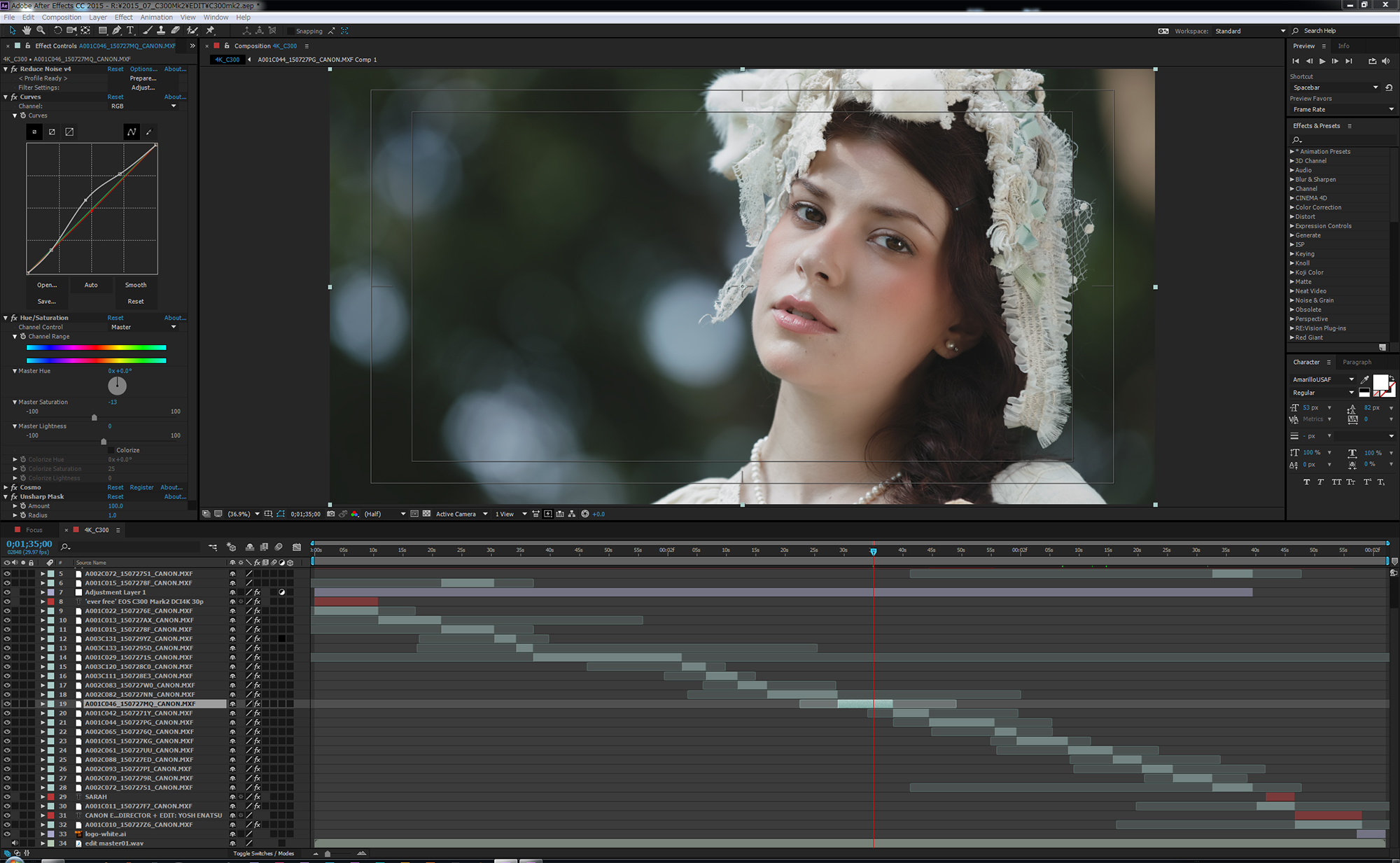Viewport: 1400px width, 863px height.
Task: Select the Clone Stamp tool
Action: pyautogui.click(x=161, y=31)
